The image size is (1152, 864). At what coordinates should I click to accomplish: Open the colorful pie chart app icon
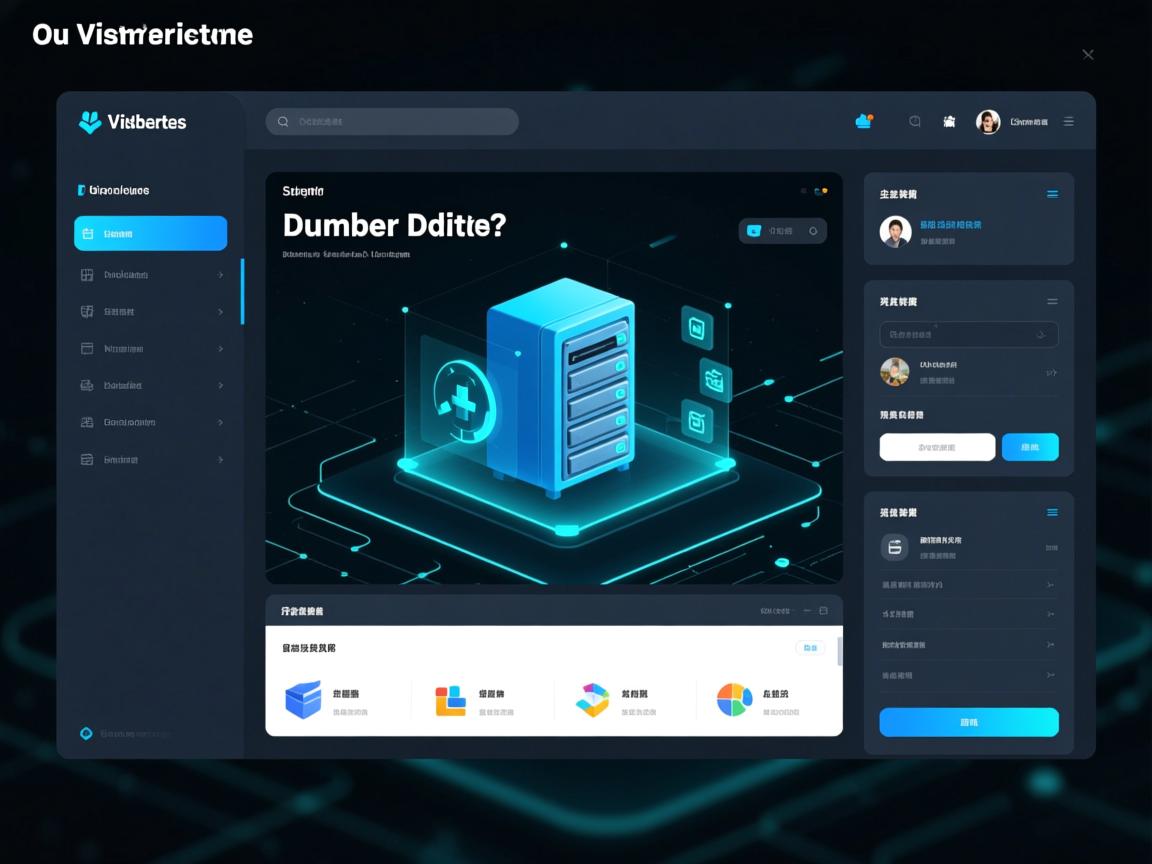point(734,700)
